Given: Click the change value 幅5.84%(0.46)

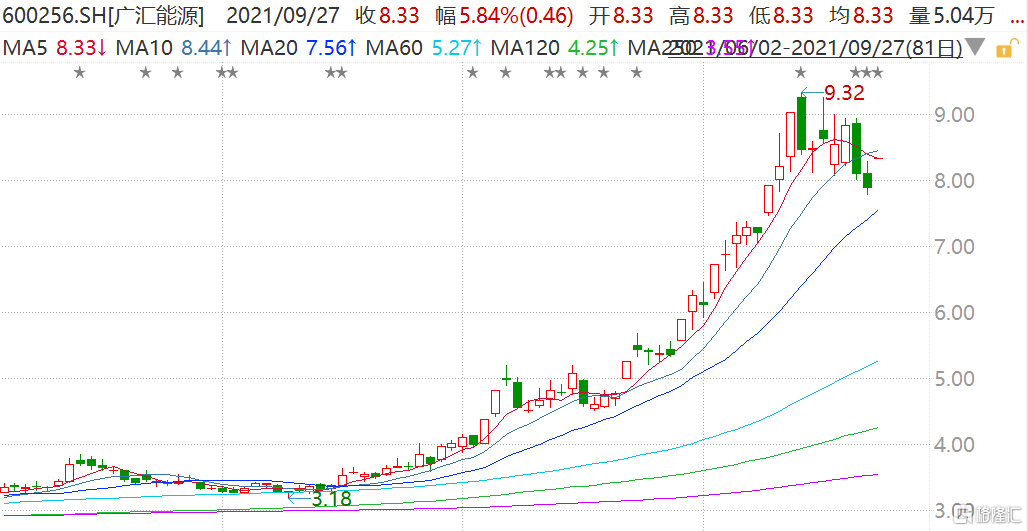Looking at the screenshot, I should click(504, 15).
